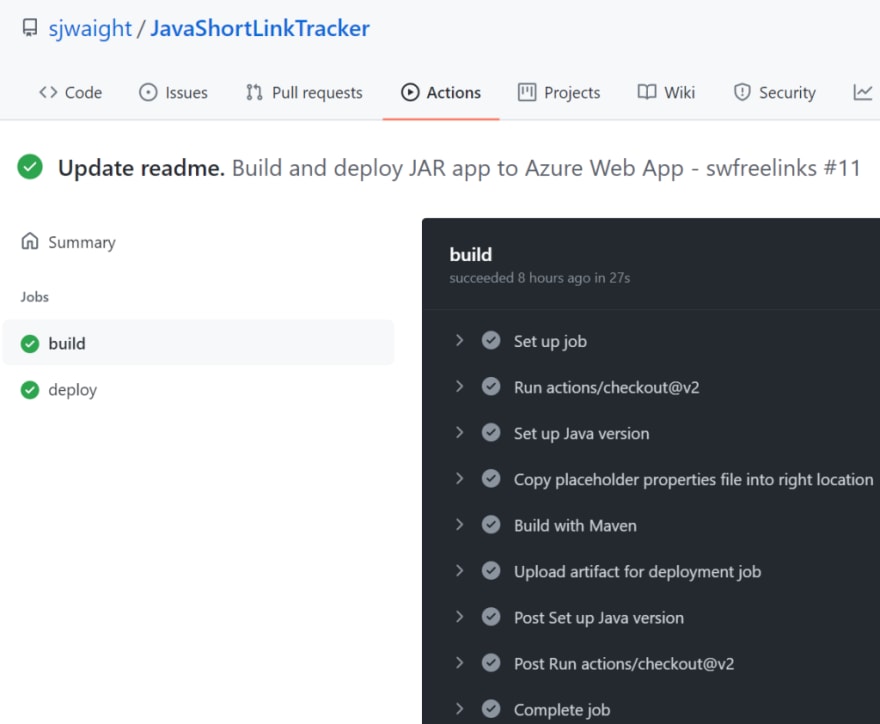This screenshot has height=724, width=880.
Task: Click the succeeded 8 hours ago text
Action: (x=539, y=278)
